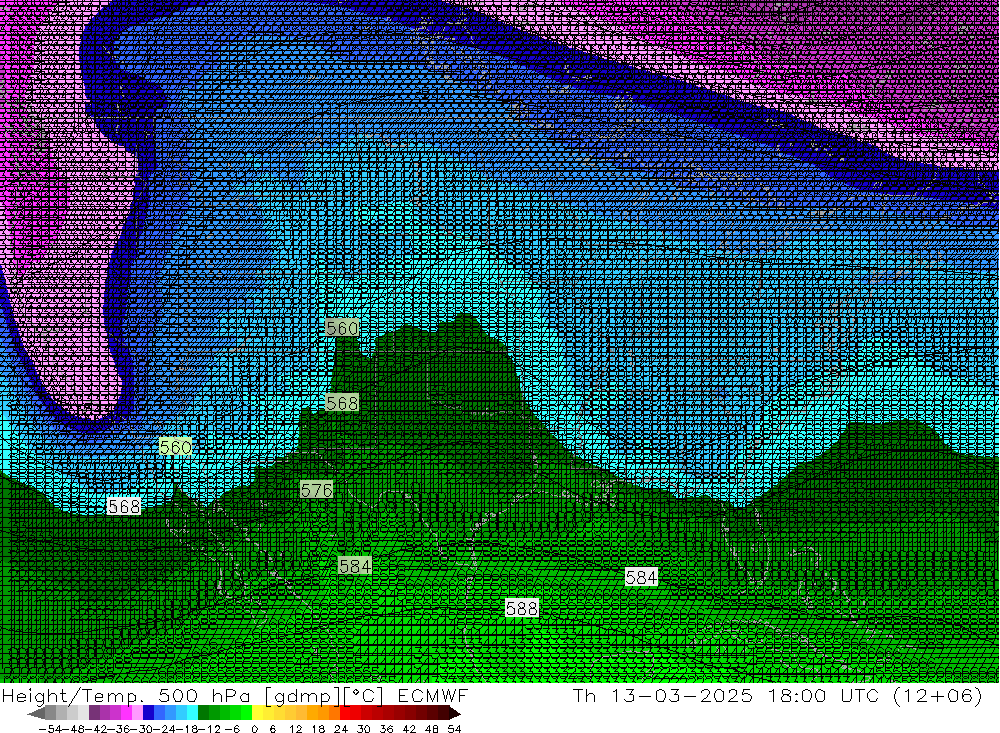Screen dimensions: 1000x733
Task: Click the 576 contour height label
Action: 316,490
